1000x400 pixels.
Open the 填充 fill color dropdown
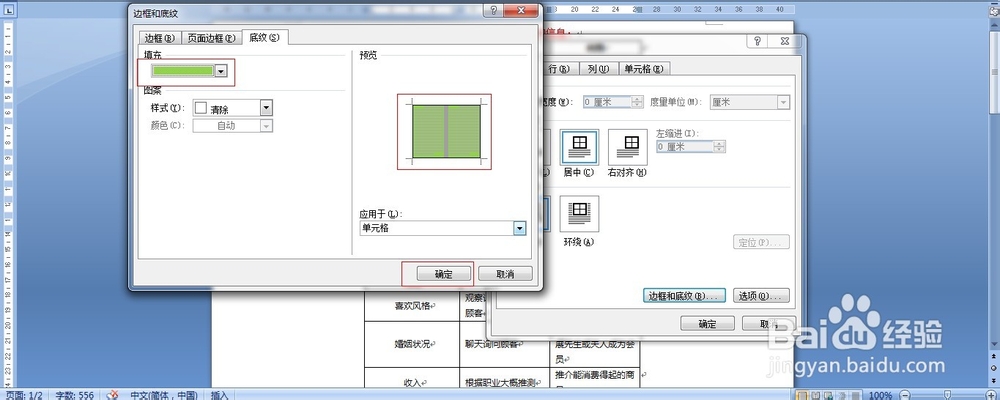(x=221, y=71)
